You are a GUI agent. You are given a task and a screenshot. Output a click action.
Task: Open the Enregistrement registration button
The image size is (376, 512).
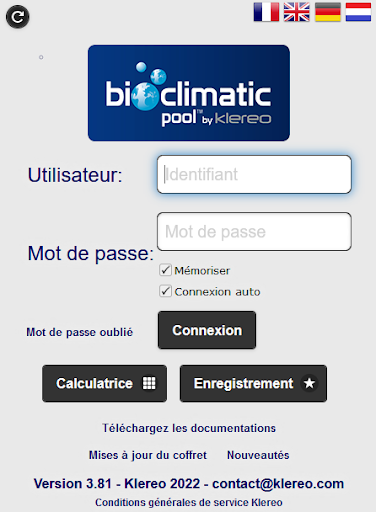click(253, 383)
